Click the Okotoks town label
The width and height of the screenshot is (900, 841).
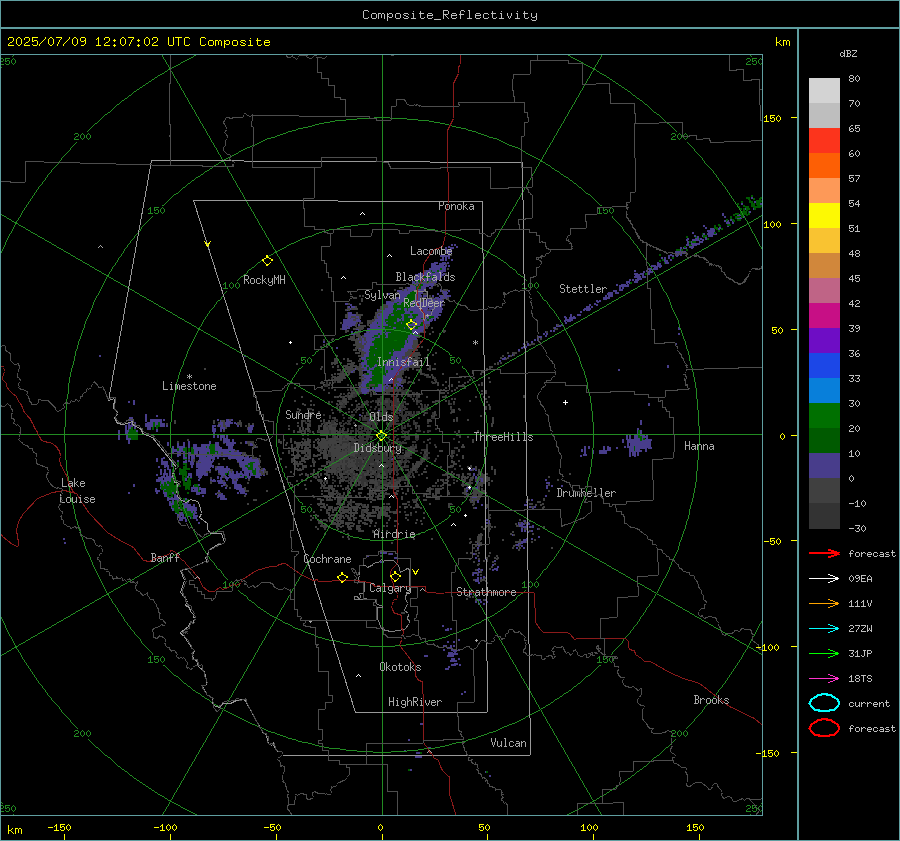(x=400, y=667)
